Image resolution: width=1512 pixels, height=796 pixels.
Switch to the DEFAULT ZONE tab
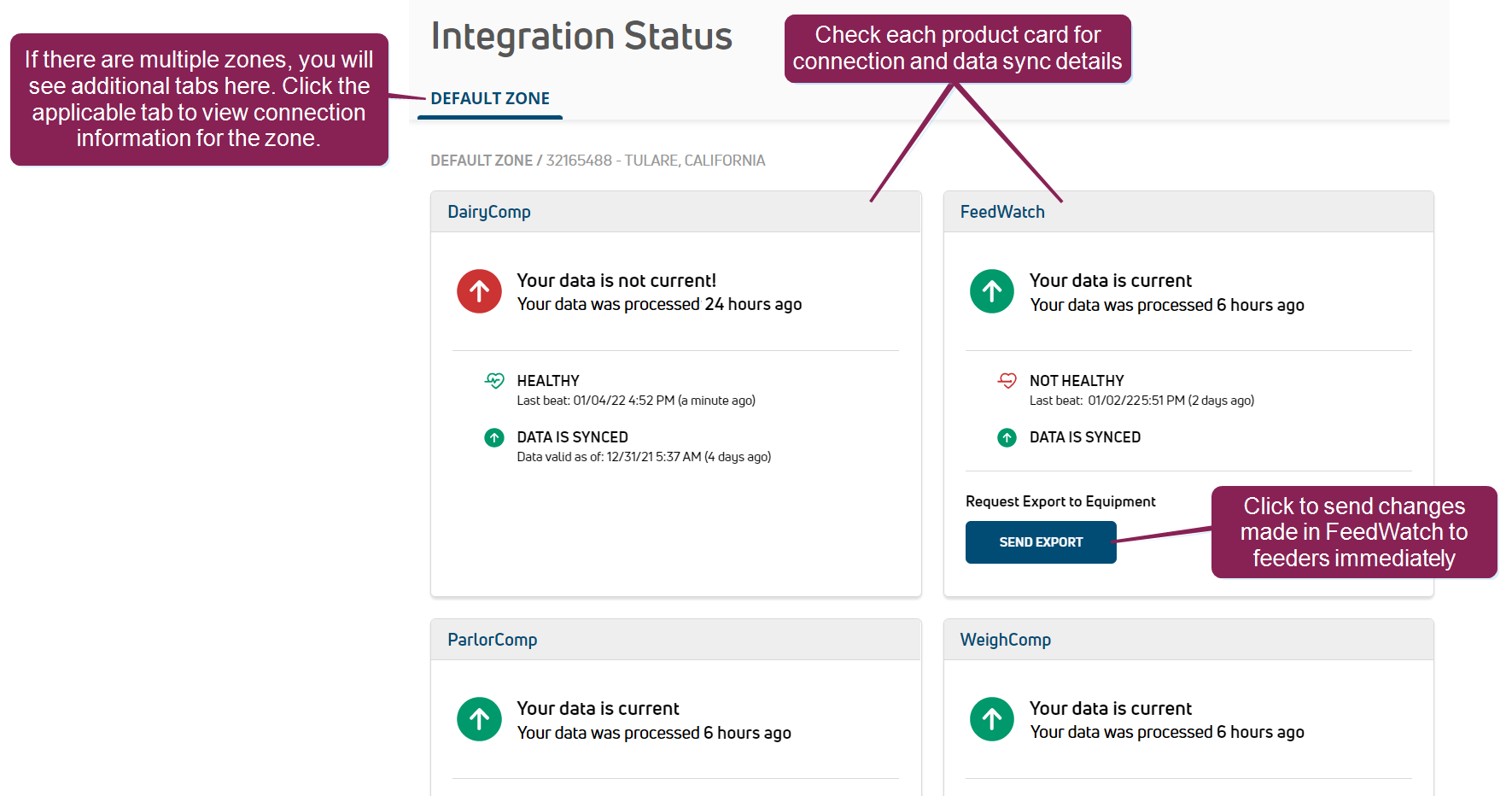click(490, 99)
